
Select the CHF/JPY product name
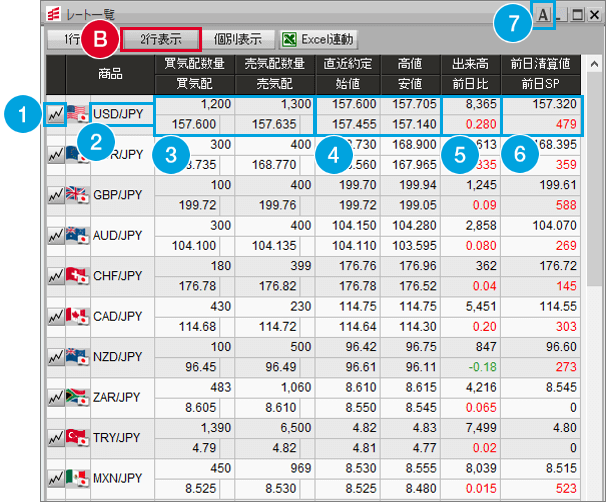(117, 276)
